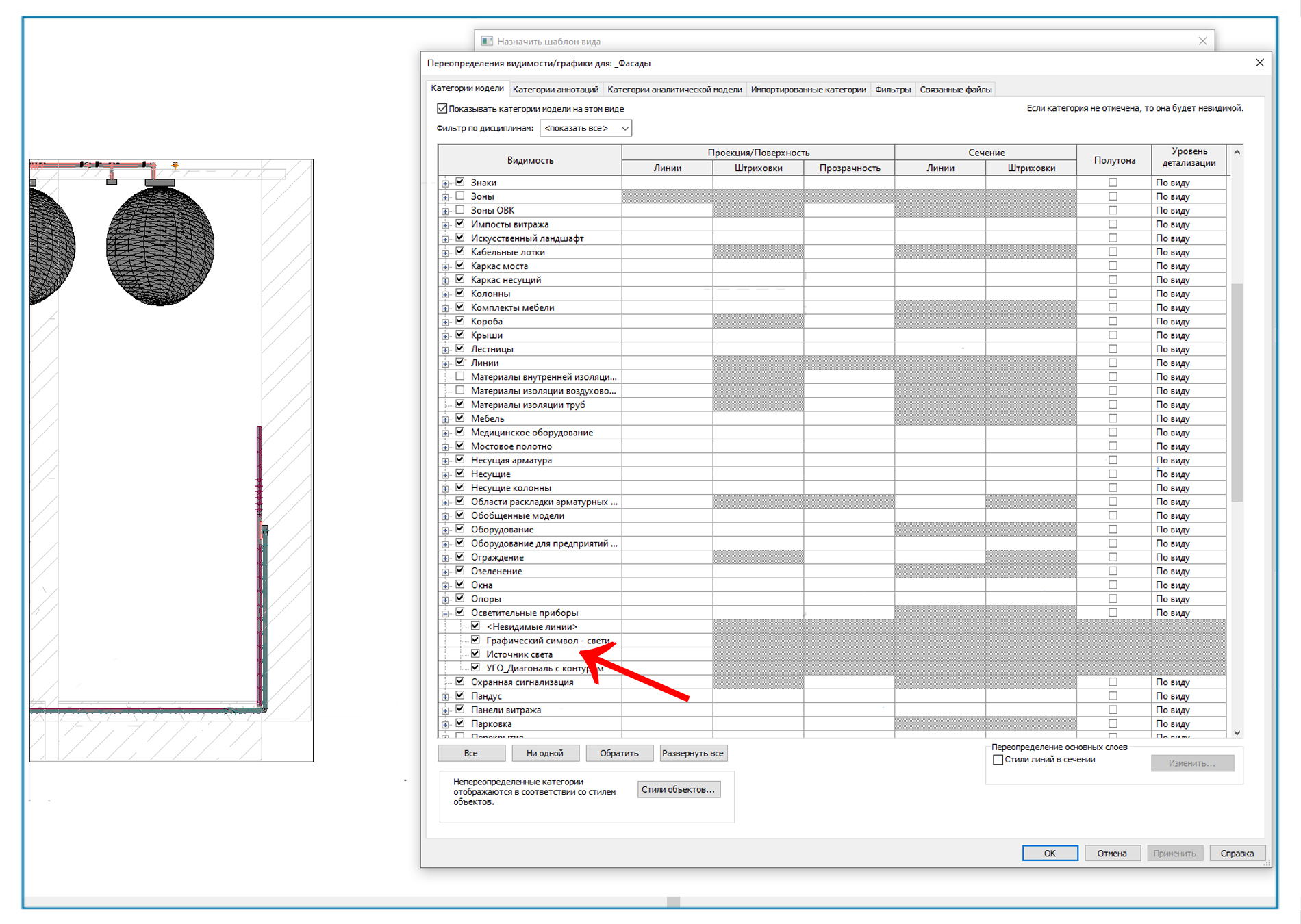Click Развернуть все button

pos(693,753)
